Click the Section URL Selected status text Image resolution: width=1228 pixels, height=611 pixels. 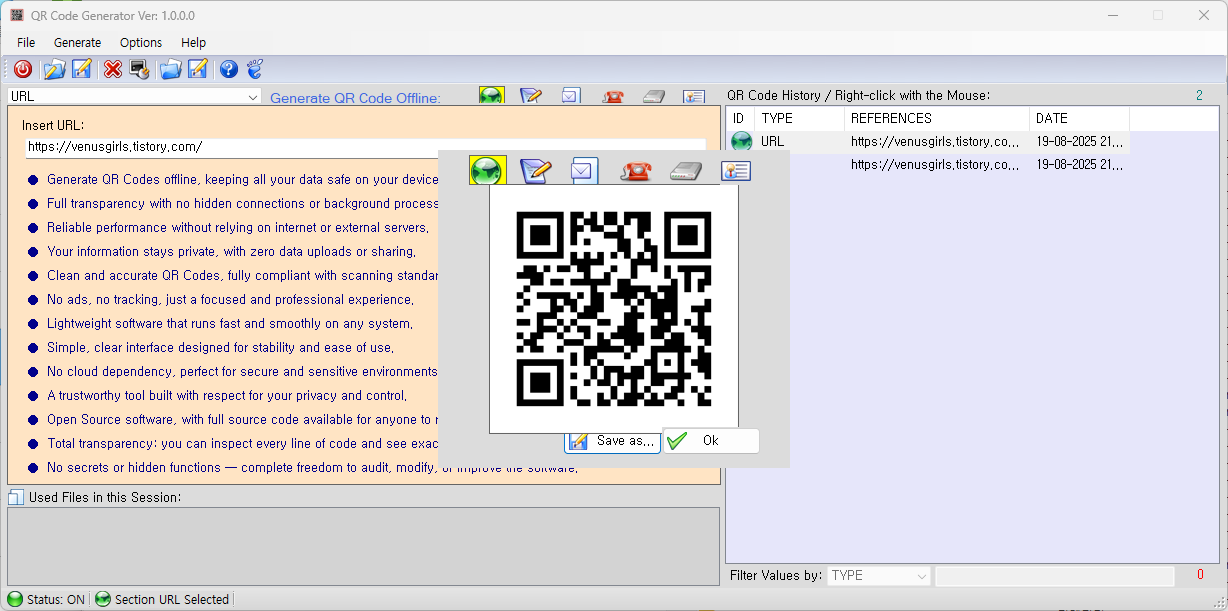coord(172,600)
